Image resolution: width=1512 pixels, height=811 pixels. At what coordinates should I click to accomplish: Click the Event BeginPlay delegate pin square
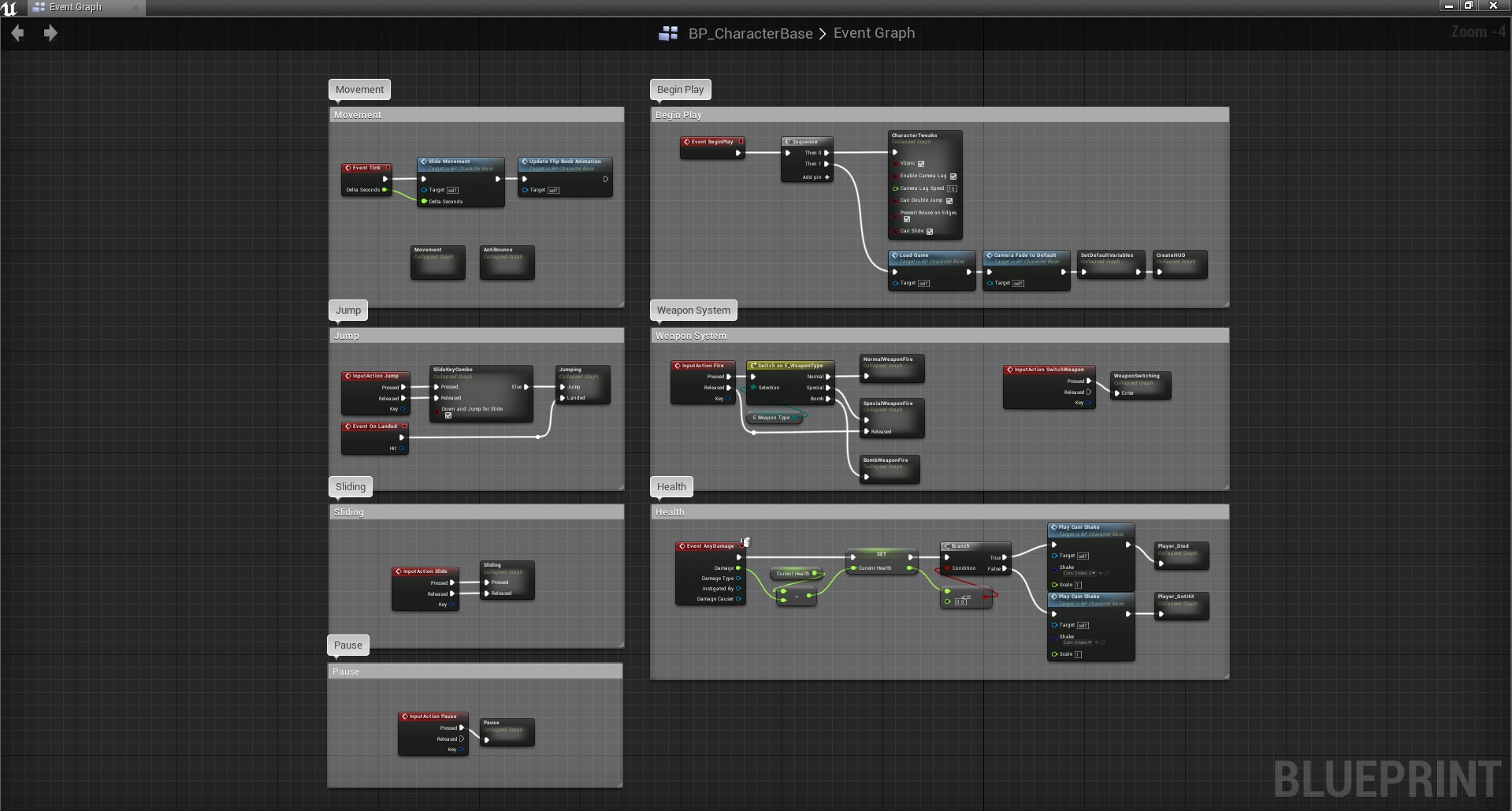click(x=741, y=142)
